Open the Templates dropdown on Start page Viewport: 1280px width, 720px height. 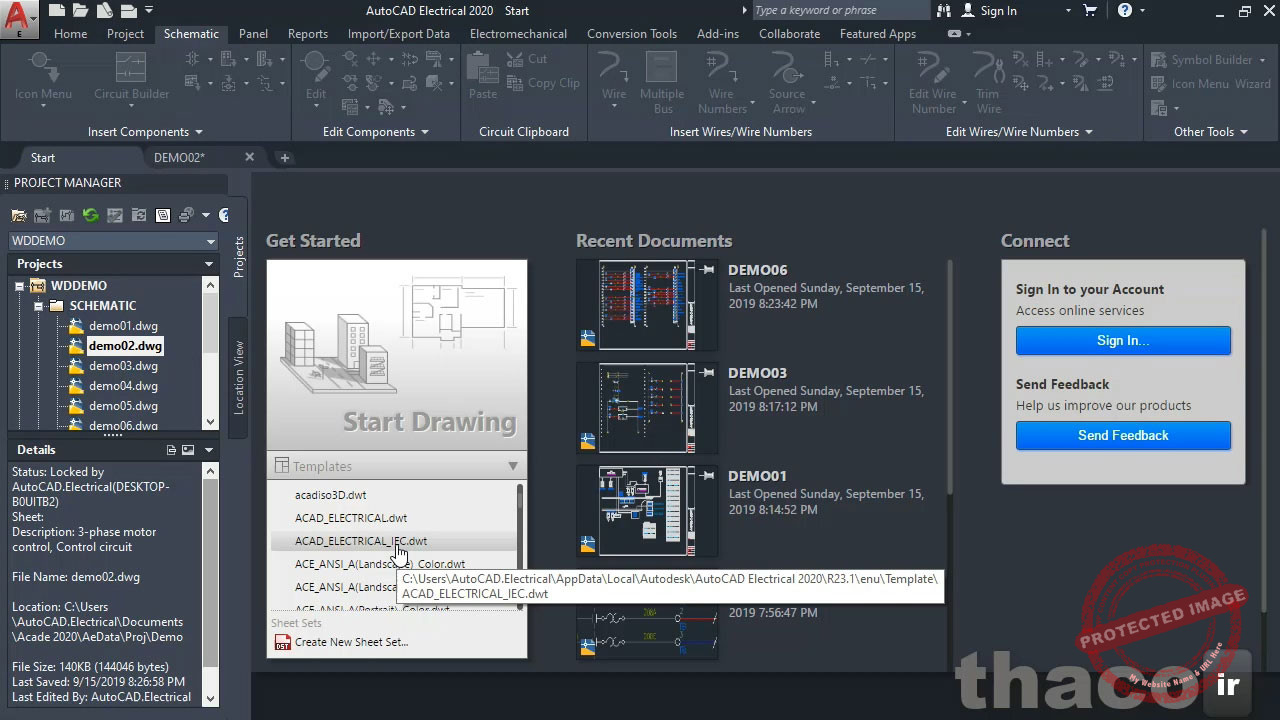click(x=512, y=465)
